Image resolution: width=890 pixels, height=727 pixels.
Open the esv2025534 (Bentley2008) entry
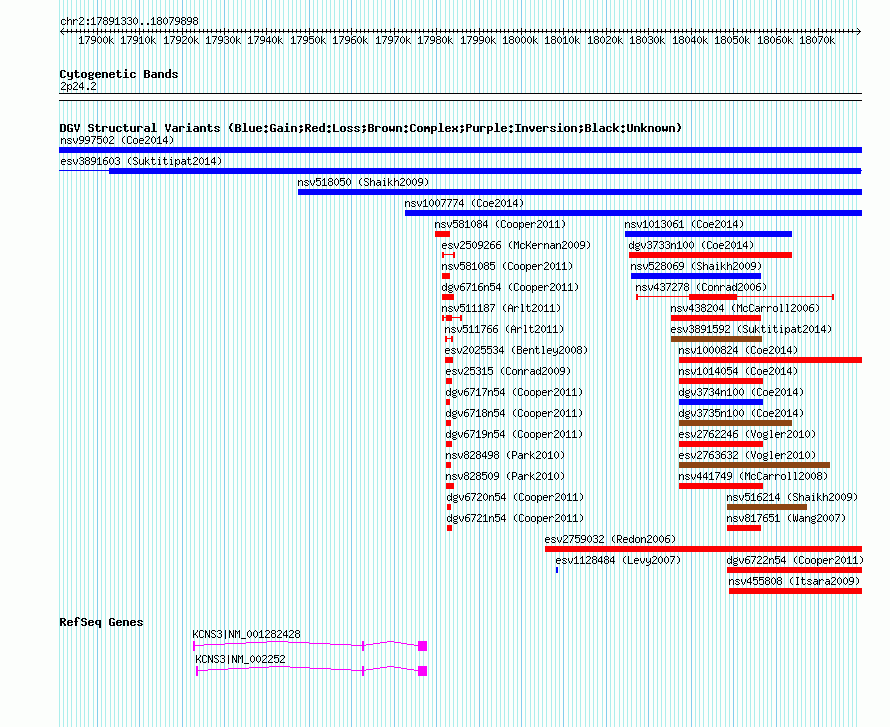click(x=516, y=350)
